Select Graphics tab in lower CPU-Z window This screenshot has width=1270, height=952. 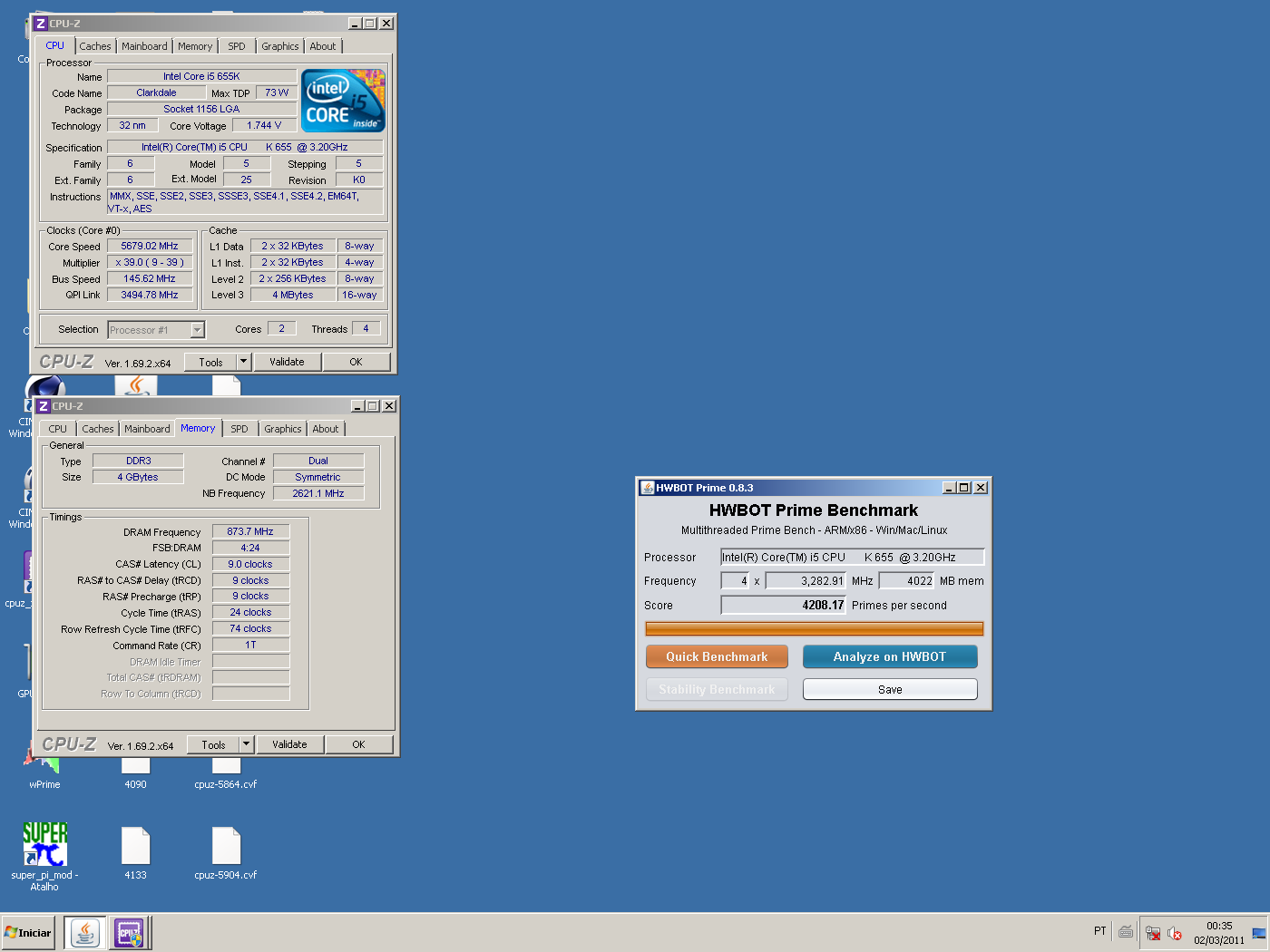(283, 429)
